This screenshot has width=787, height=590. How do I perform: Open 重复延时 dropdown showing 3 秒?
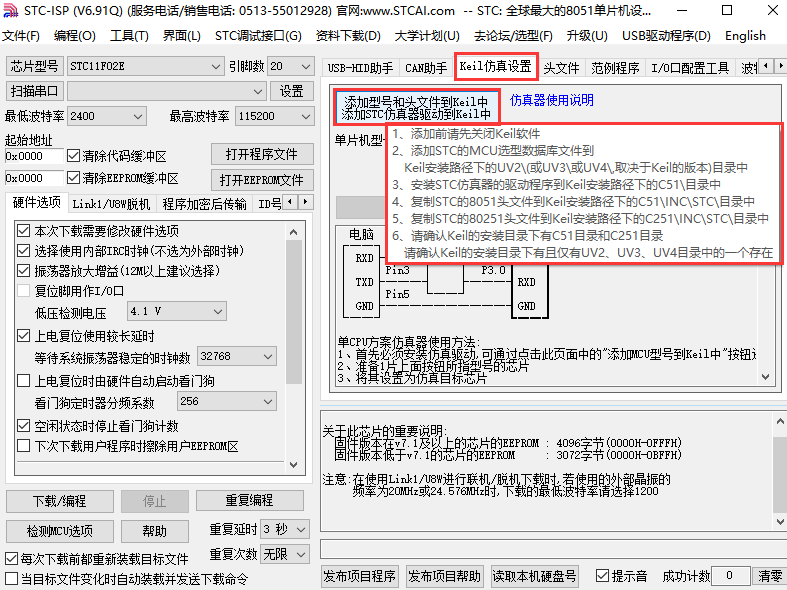(x=285, y=529)
